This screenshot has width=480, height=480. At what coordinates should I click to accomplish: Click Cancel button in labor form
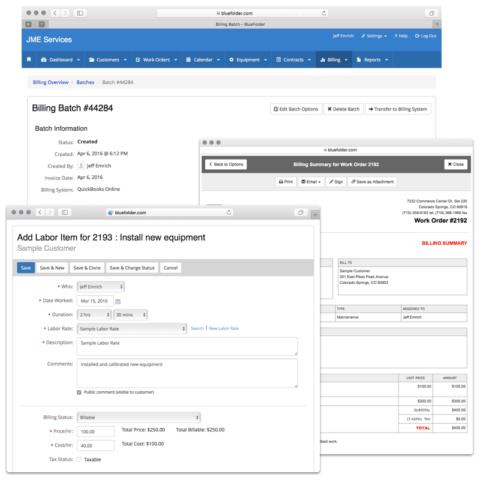coord(171,268)
